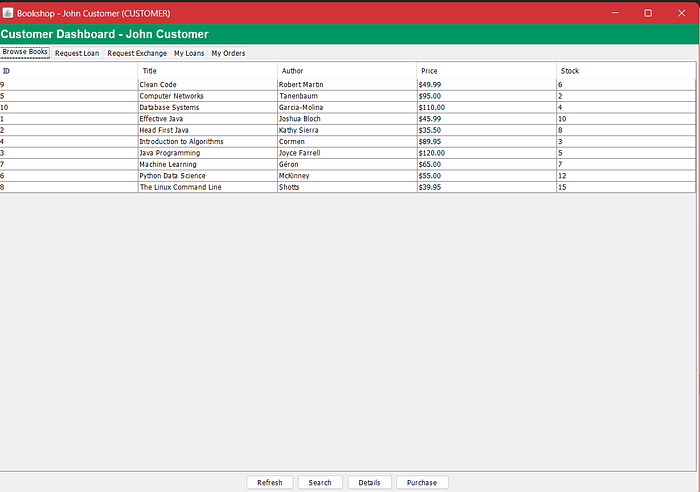Minimize the Bookshop window

pos(615,13)
